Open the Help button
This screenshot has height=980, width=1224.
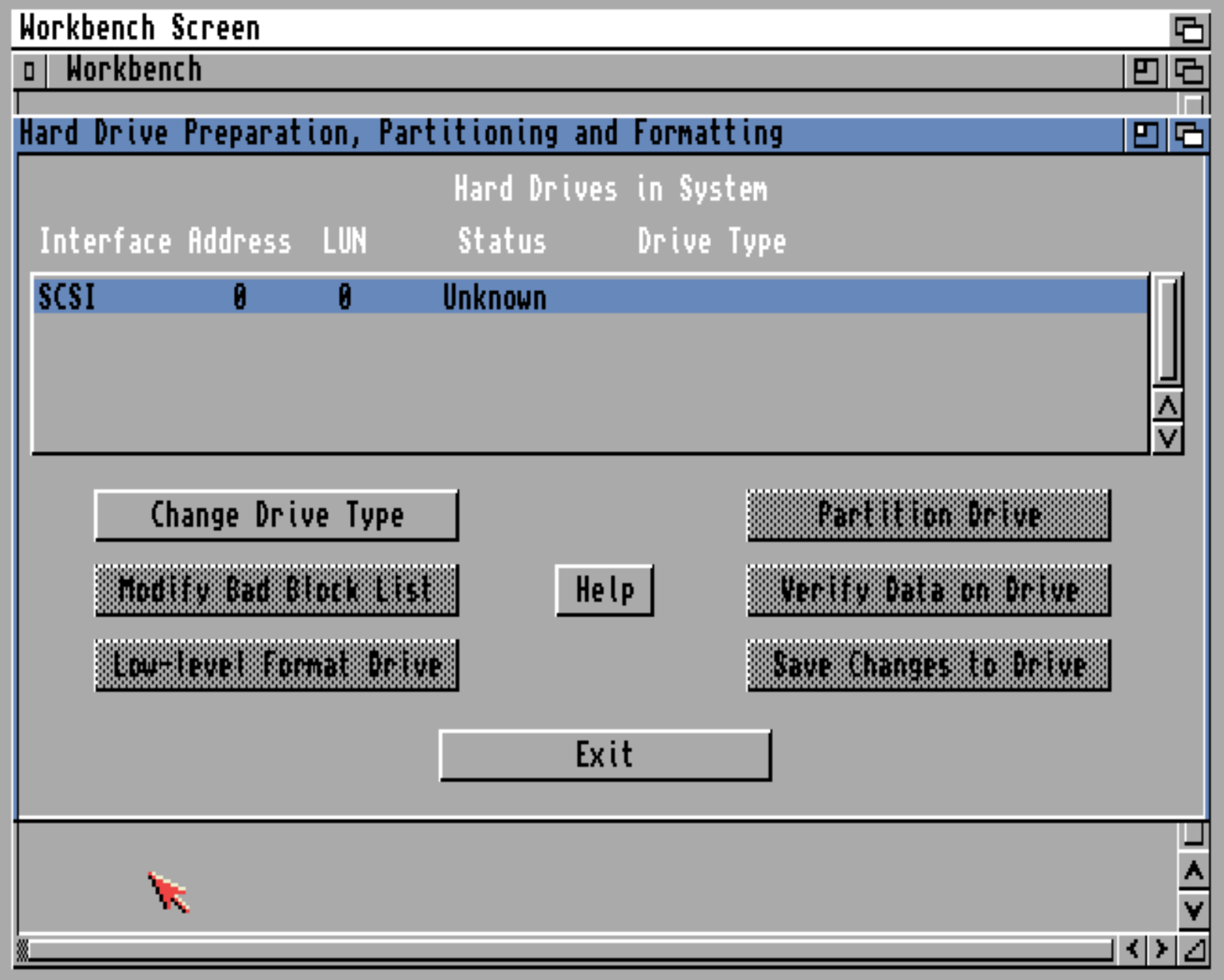pos(604,590)
